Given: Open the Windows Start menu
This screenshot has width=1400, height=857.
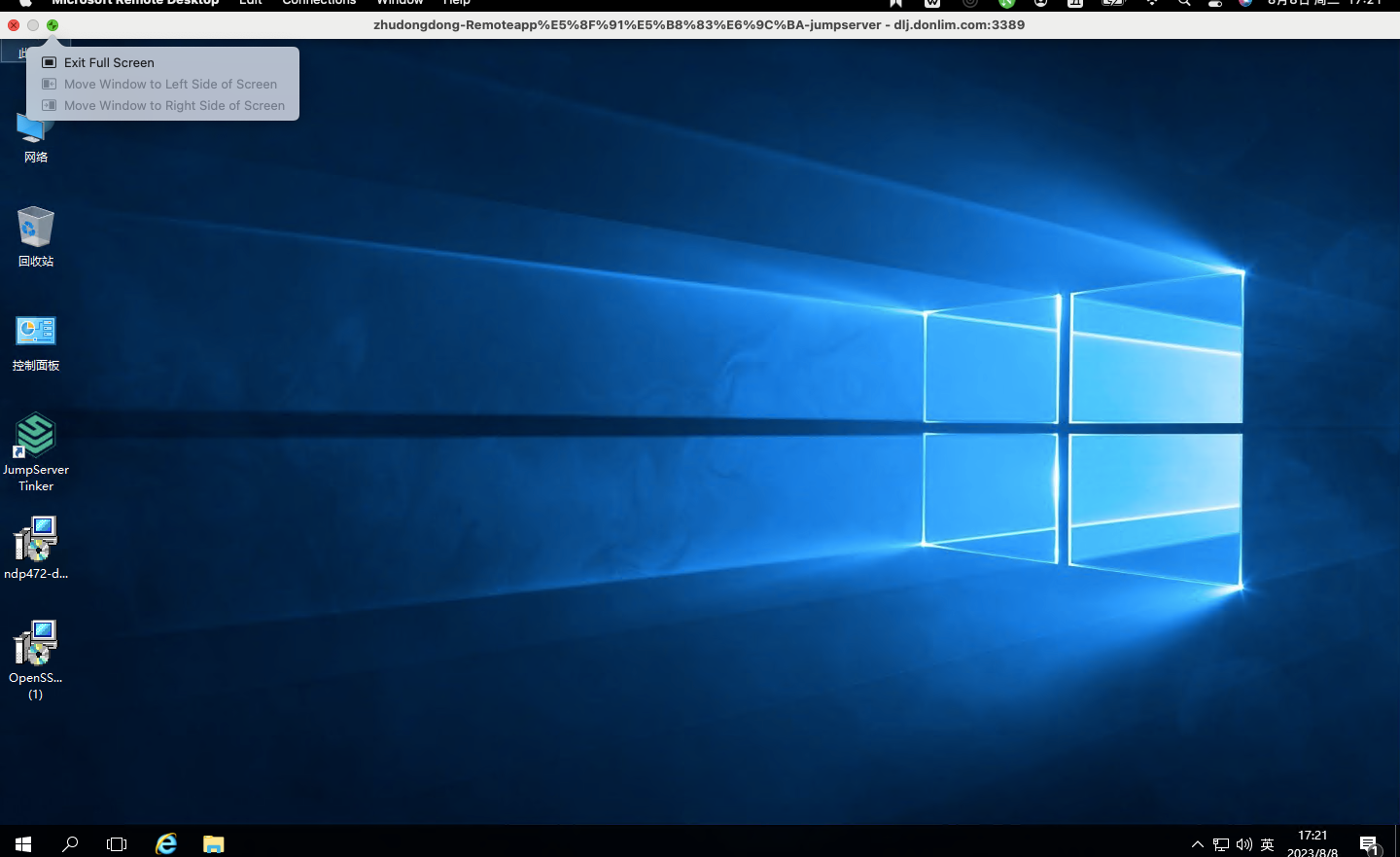Looking at the screenshot, I should point(23,843).
